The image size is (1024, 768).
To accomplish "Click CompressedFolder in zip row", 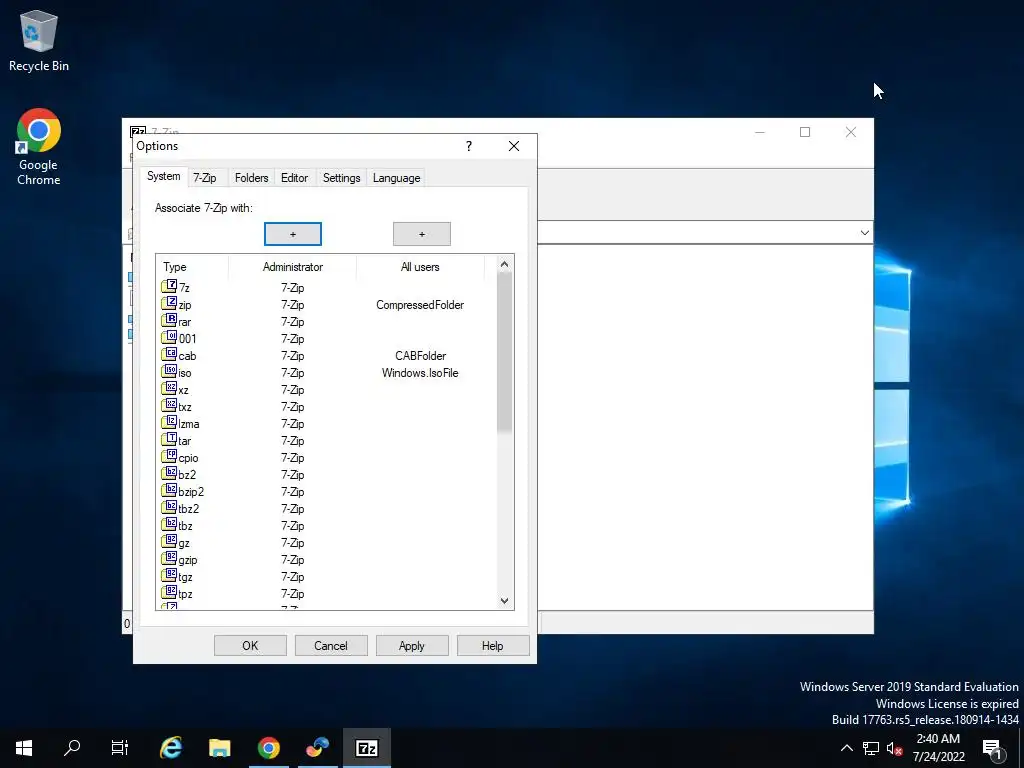I will (420, 305).
